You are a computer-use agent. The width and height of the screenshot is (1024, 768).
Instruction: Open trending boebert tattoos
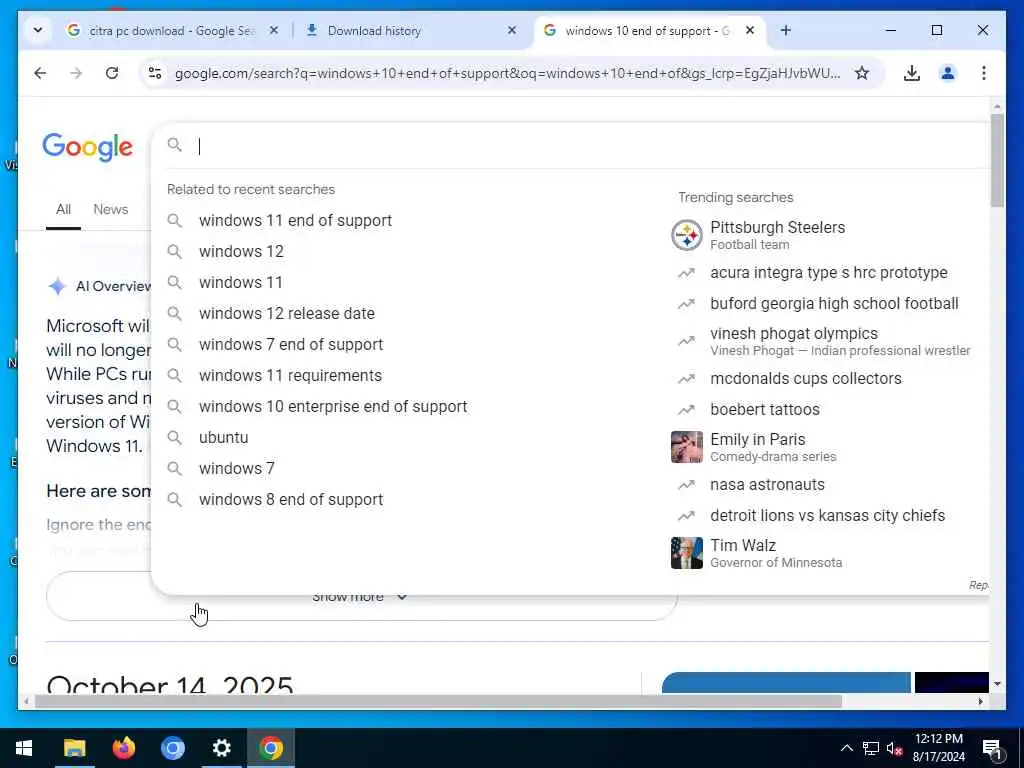[x=765, y=409]
